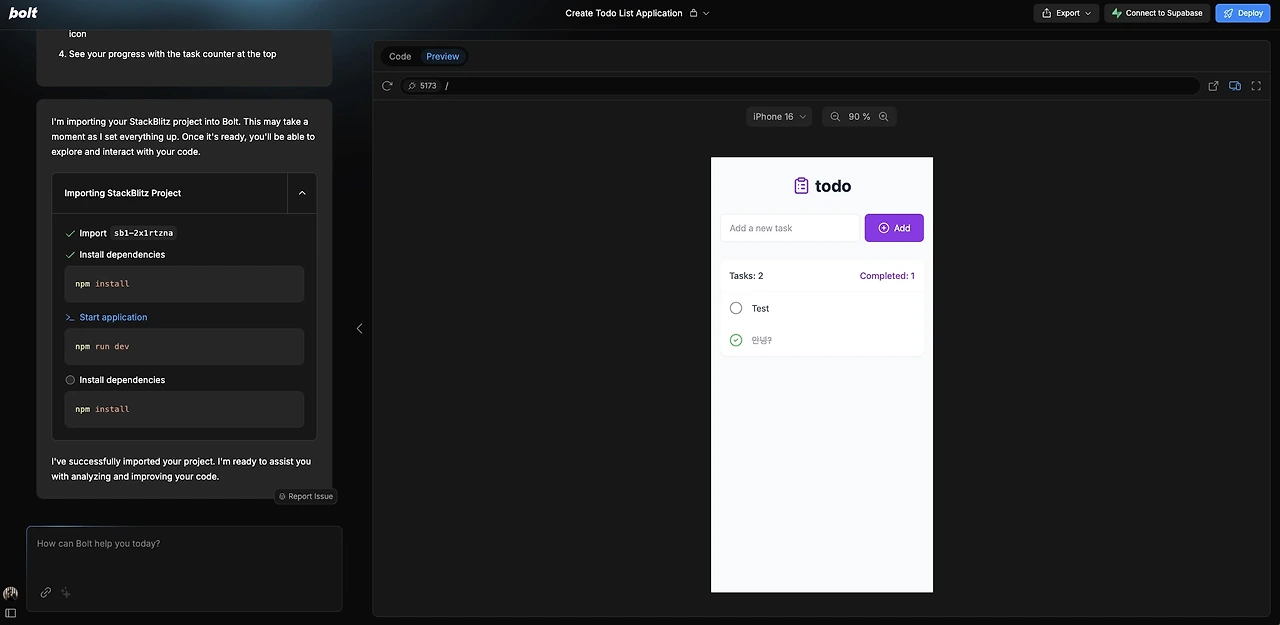Collapse the Importing StackBlitz Project section

coord(302,193)
